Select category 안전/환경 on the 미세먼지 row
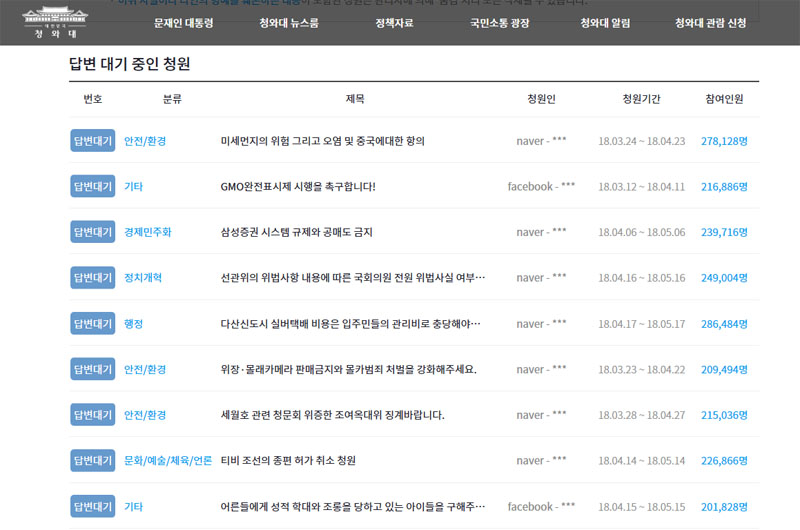The image size is (800, 530). point(145,141)
